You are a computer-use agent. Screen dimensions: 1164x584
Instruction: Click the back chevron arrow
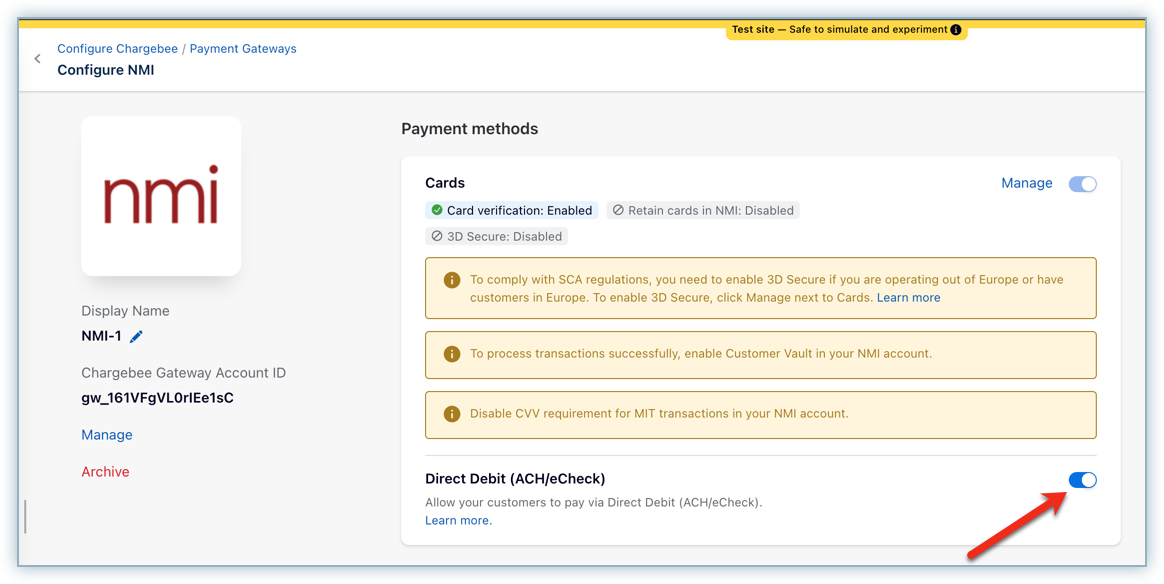pyautogui.click(x=37, y=59)
